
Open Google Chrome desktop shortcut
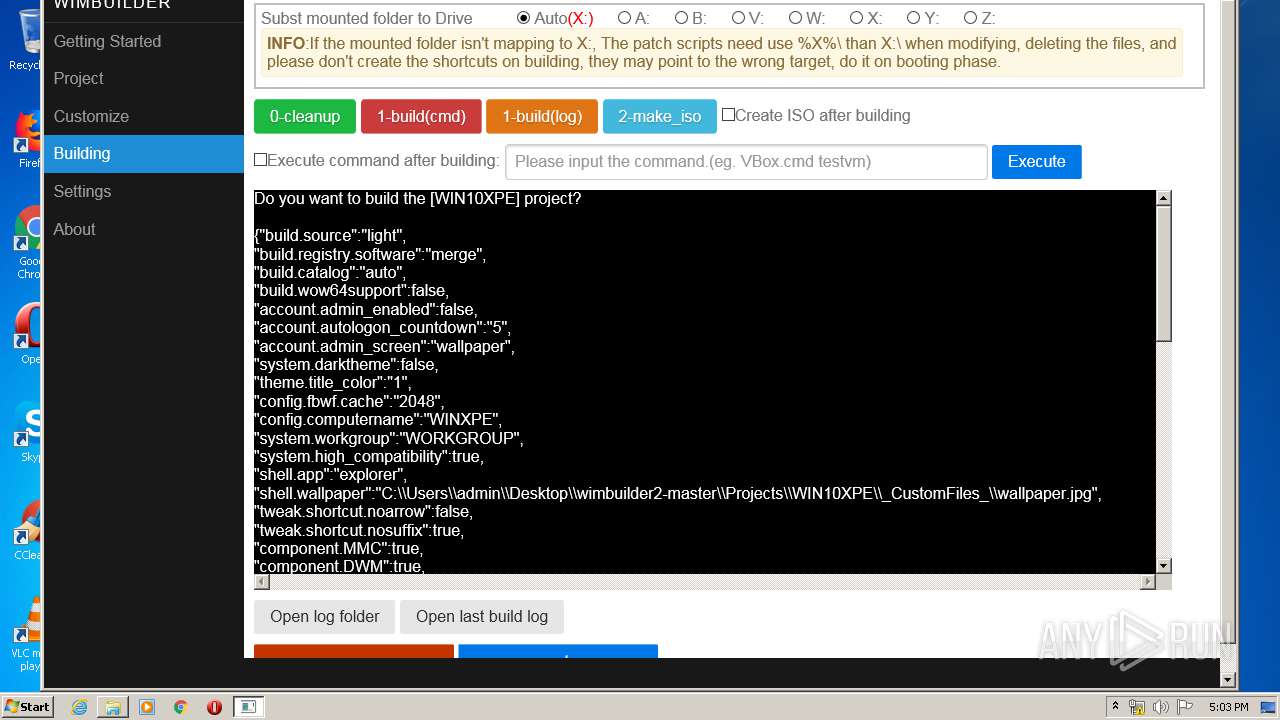click(28, 243)
